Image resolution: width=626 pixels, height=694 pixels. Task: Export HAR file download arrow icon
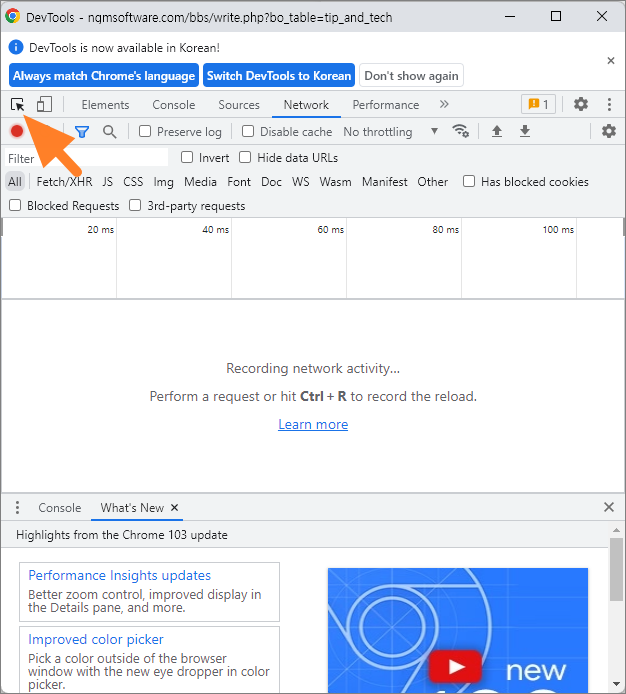tap(525, 131)
